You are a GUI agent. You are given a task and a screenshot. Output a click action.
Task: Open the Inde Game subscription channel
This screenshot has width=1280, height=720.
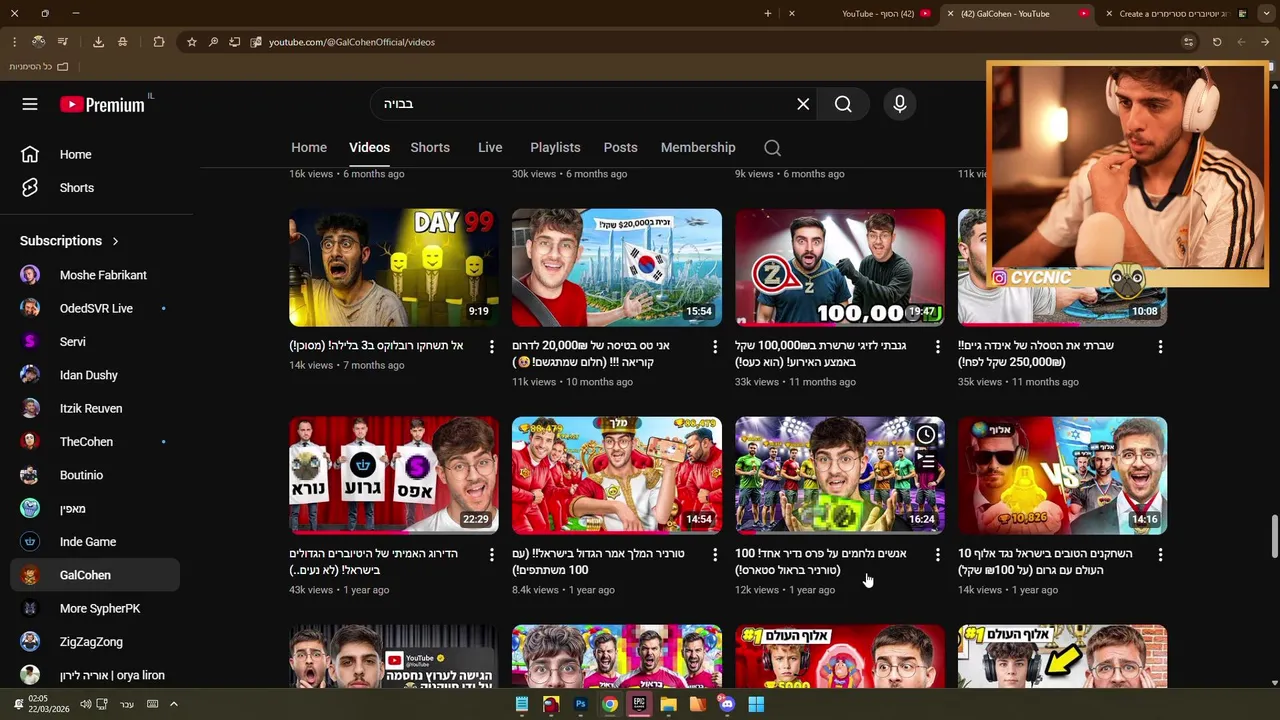pyautogui.click(x=95, y=542)
